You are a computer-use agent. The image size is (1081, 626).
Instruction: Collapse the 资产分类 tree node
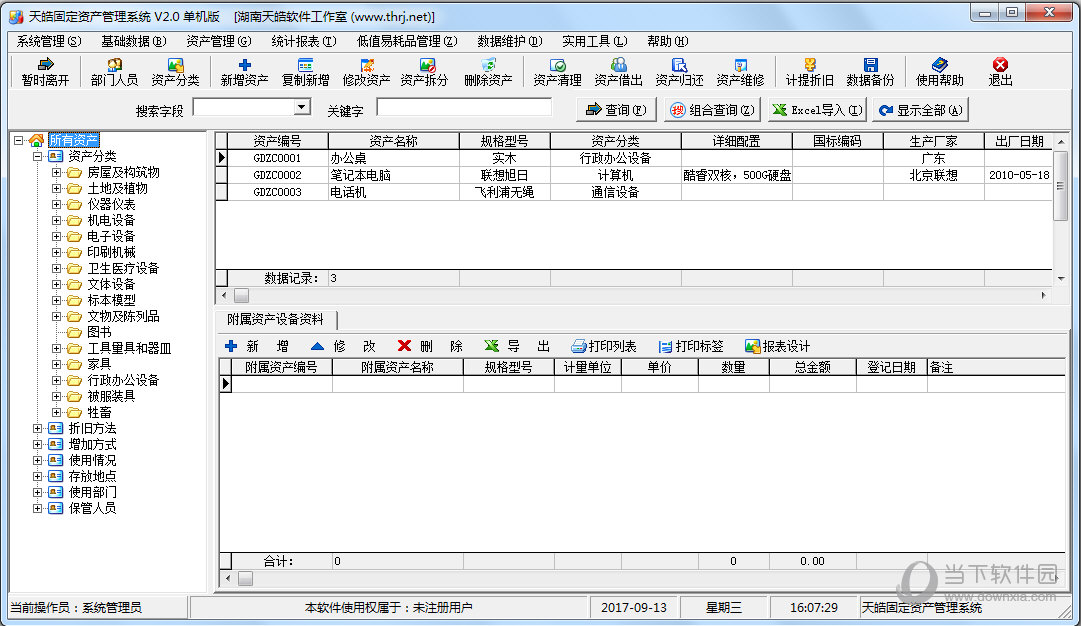[x=38, y=156]
